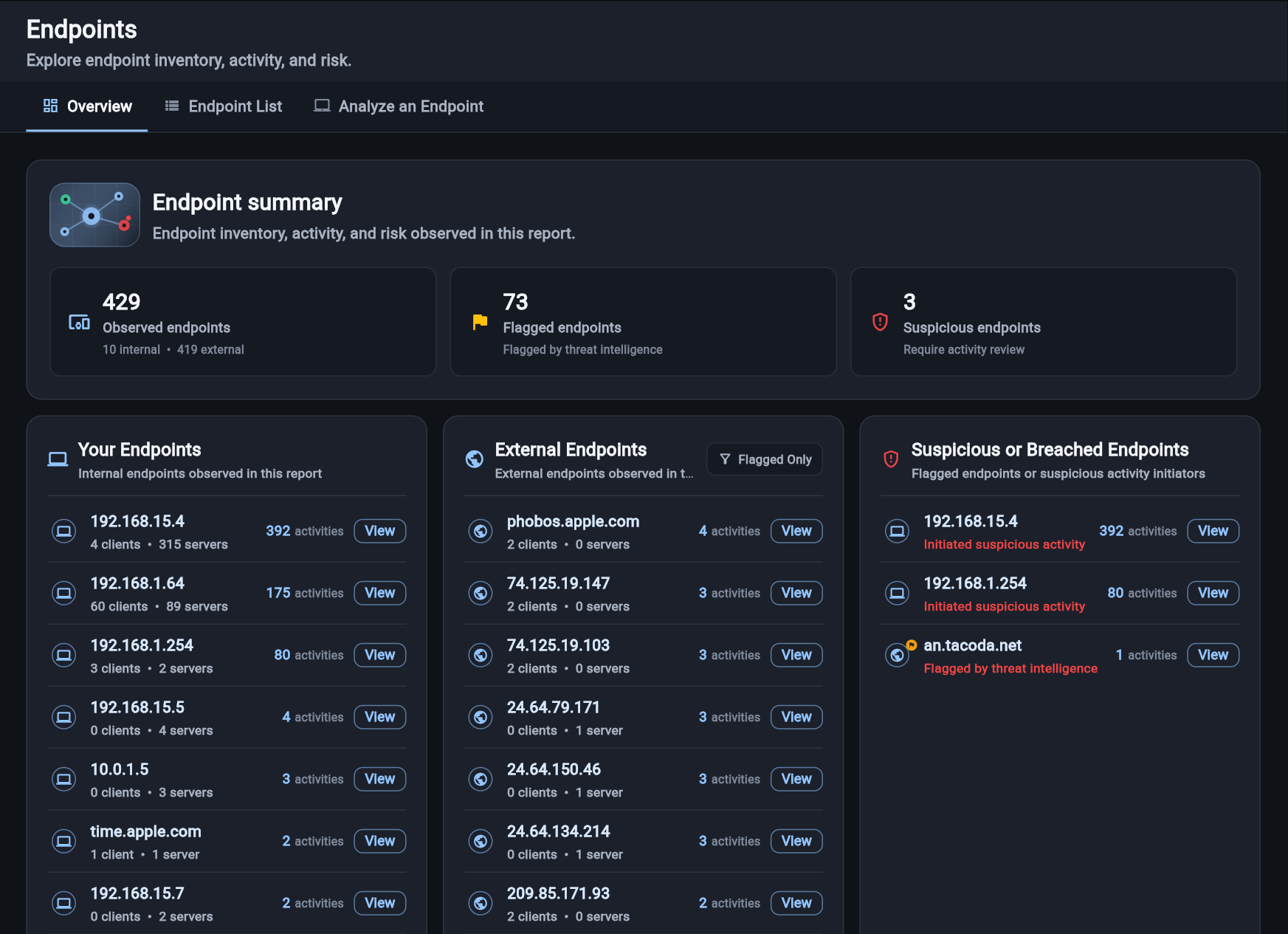Click the laptop icon beside Your Endpoints
The height and width of the screenshot is (934, 1288).
(x=58, y=459)
